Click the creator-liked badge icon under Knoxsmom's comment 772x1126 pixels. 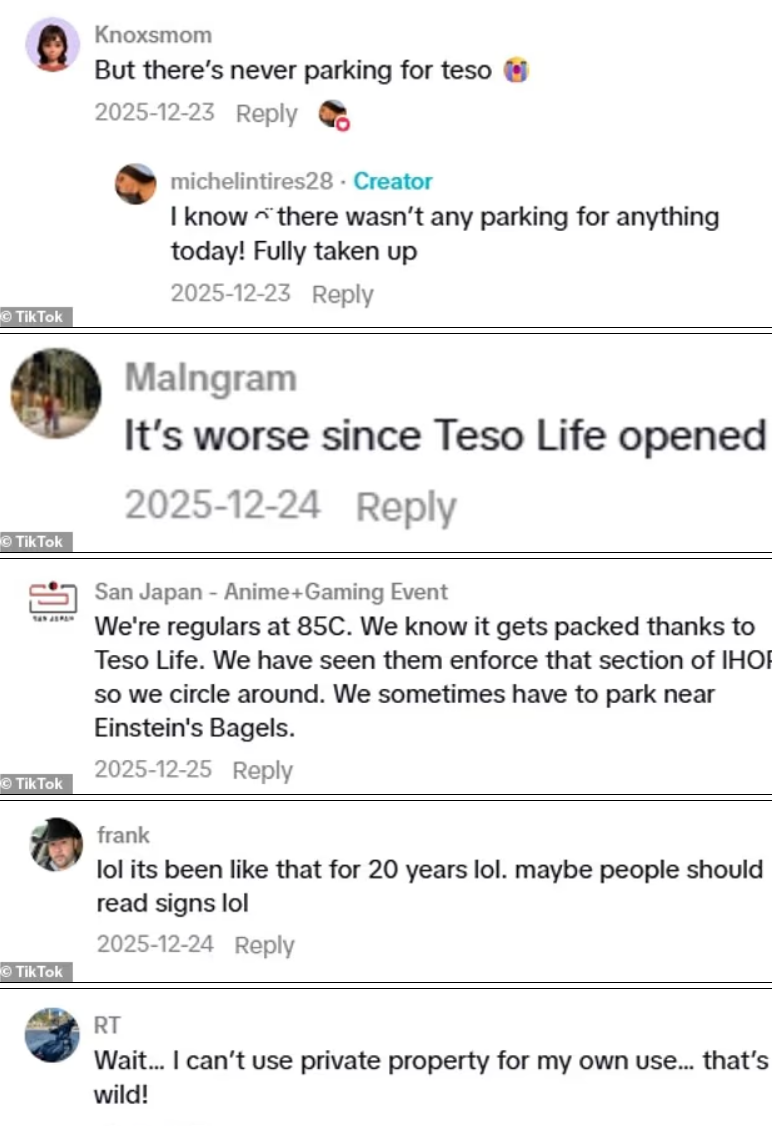(334, 115)
